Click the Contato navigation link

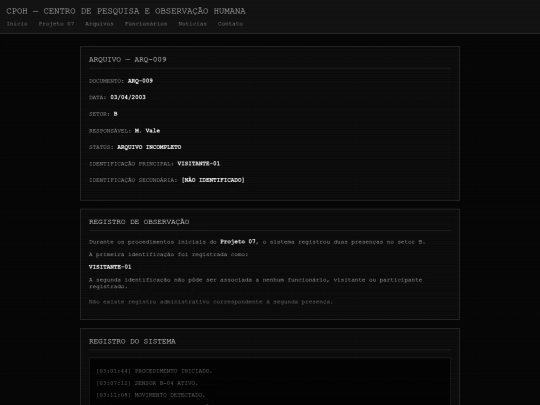pos(230,24)
